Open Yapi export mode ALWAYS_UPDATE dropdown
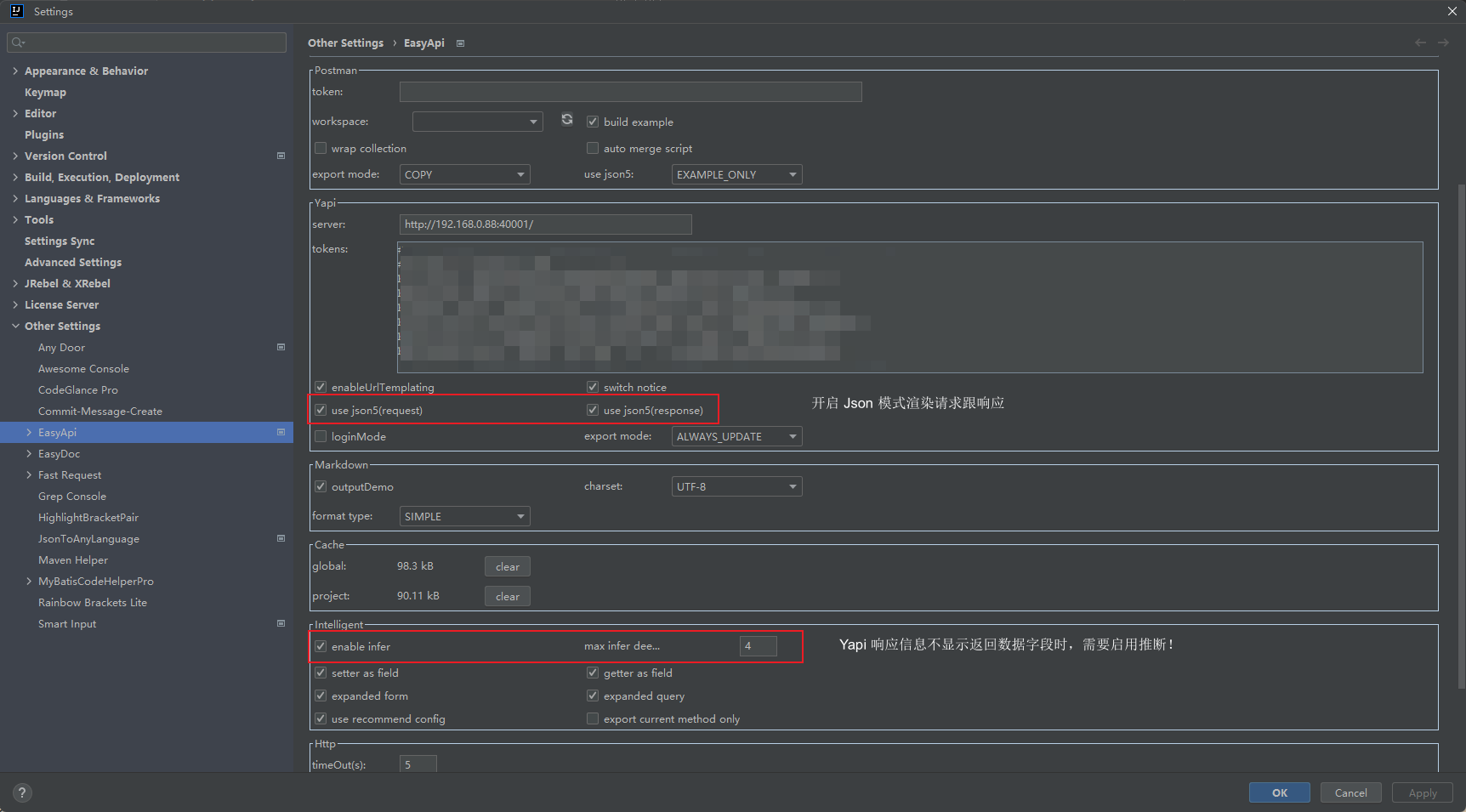This screenshot has width=1466, height=812. [x=736, y=436]
